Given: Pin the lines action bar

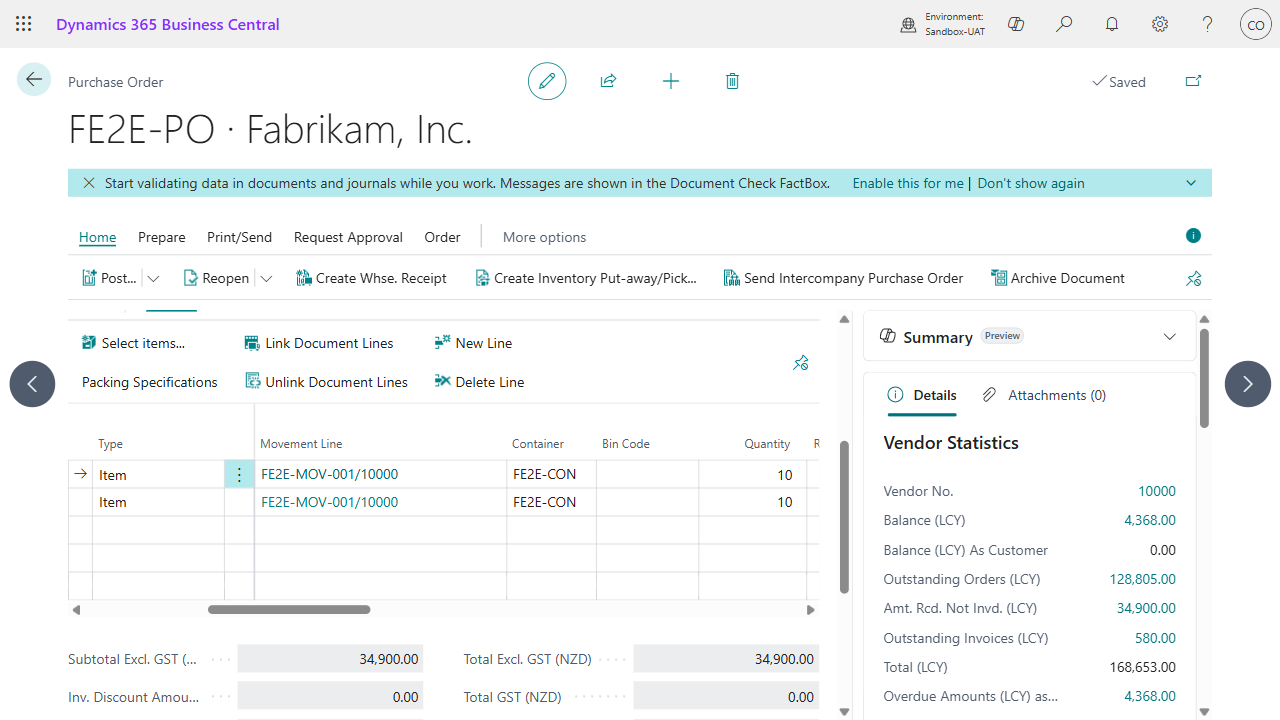Looking at the screenshot, I should click(800, 363).
